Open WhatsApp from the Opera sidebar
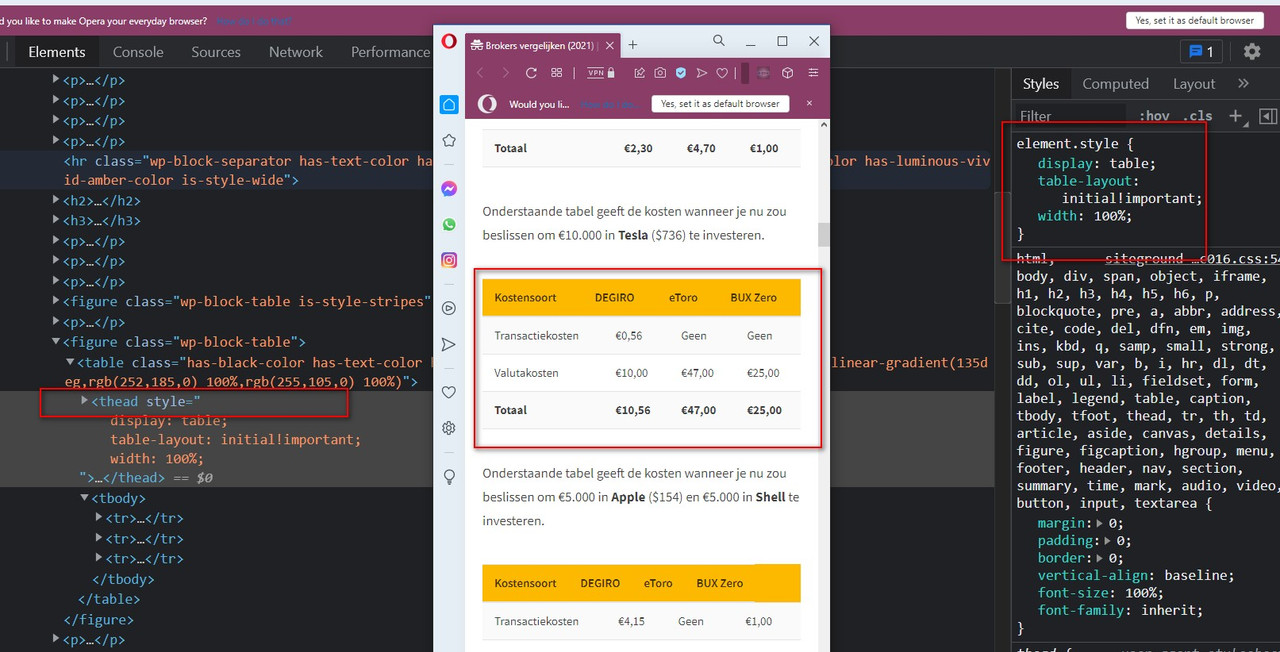 pyautogui.click(x=449, y=224)
